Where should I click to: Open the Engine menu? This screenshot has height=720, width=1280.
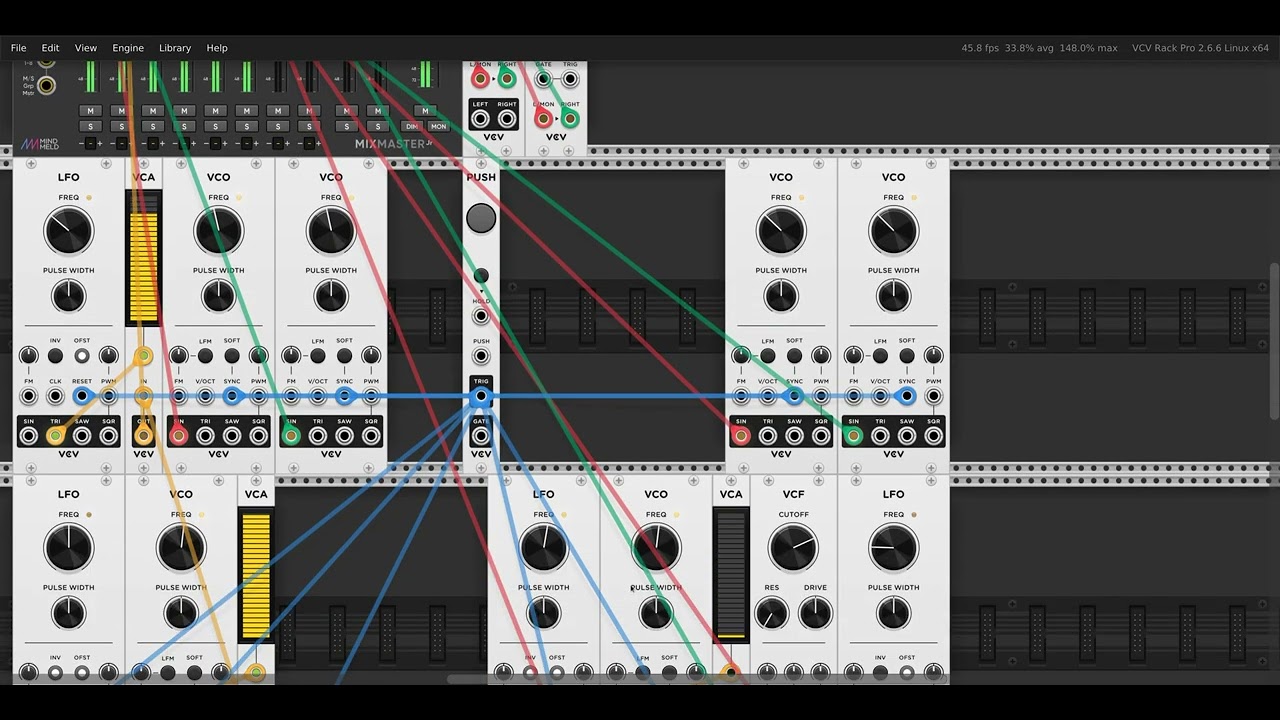tap(128, 48)
